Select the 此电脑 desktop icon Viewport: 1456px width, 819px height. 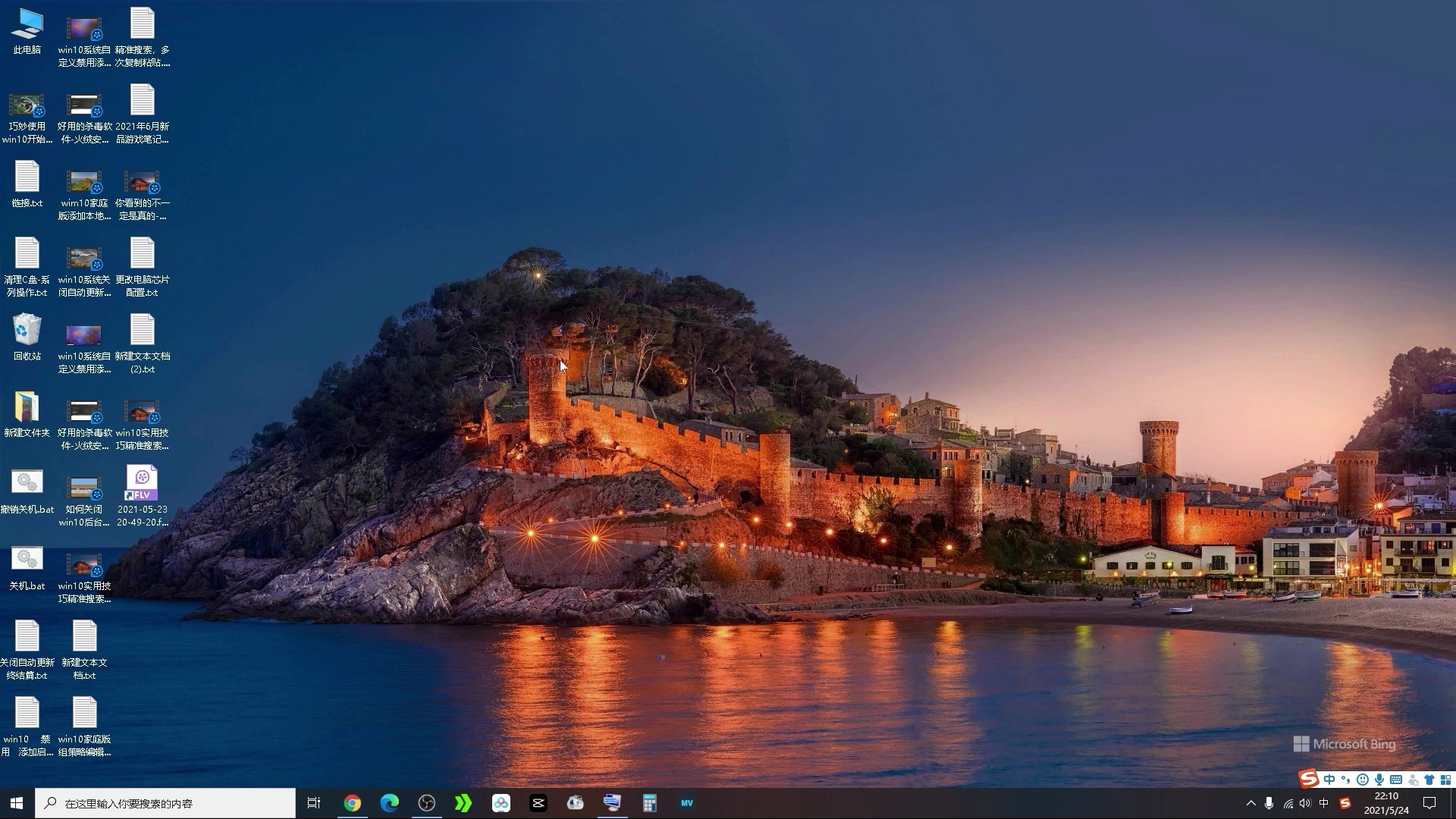tap(27, 32)
